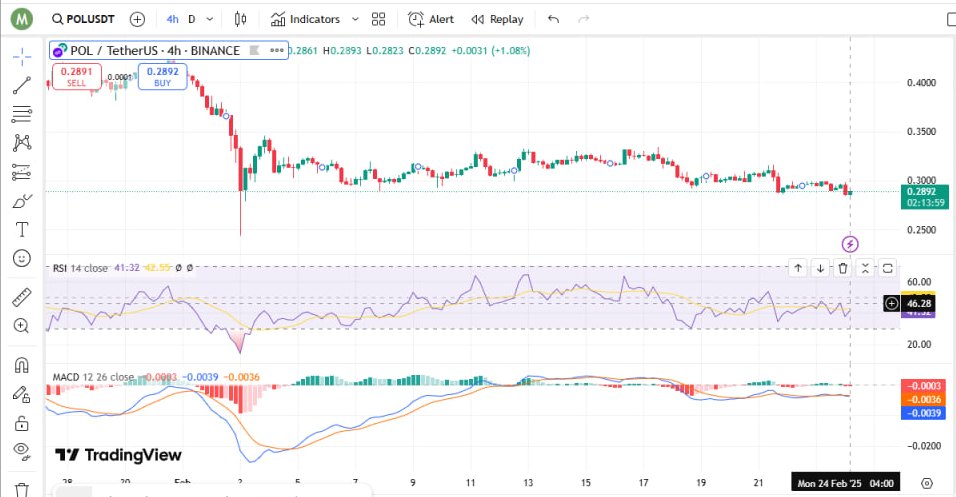Click the RSI 46.28 crosshair value label

pyautogui.click(x=919, y=303)
